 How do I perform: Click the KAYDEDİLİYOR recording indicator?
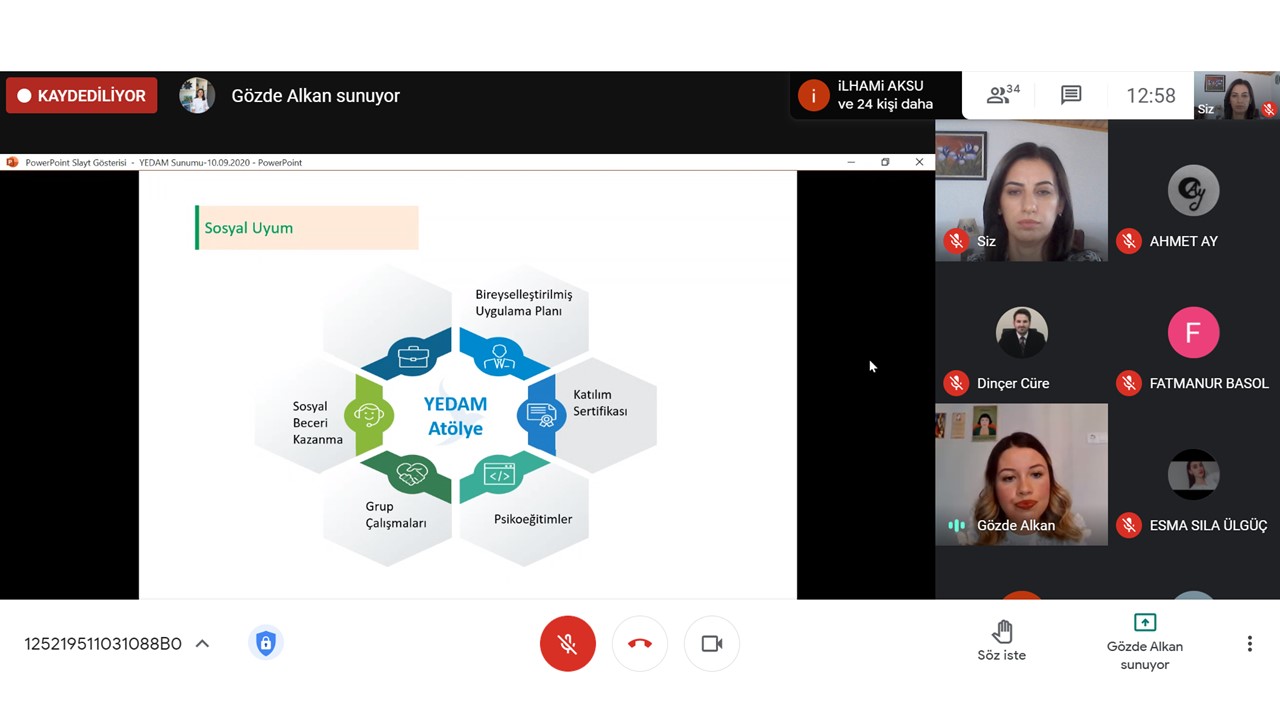pyautogui.click(x=82, y=96)
